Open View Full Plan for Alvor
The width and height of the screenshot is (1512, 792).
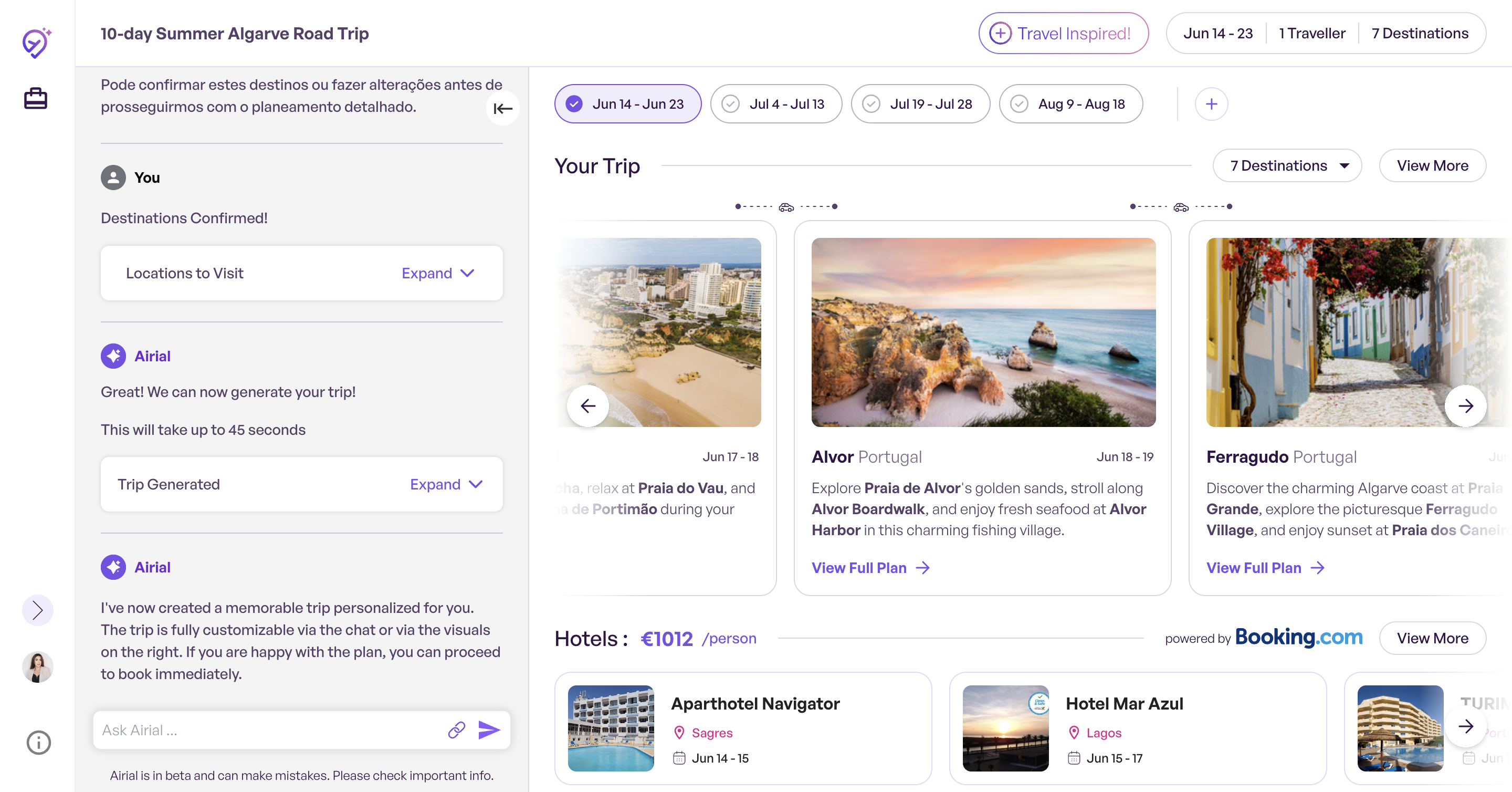(870, 568)
